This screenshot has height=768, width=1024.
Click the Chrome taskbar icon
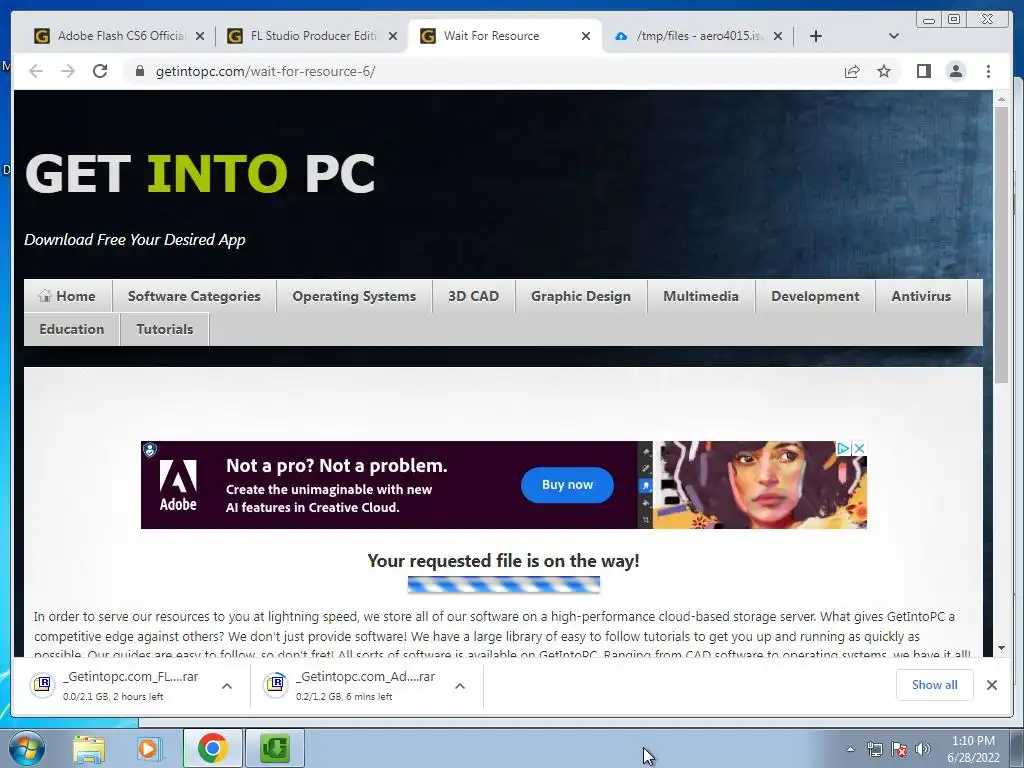(212, 748)
